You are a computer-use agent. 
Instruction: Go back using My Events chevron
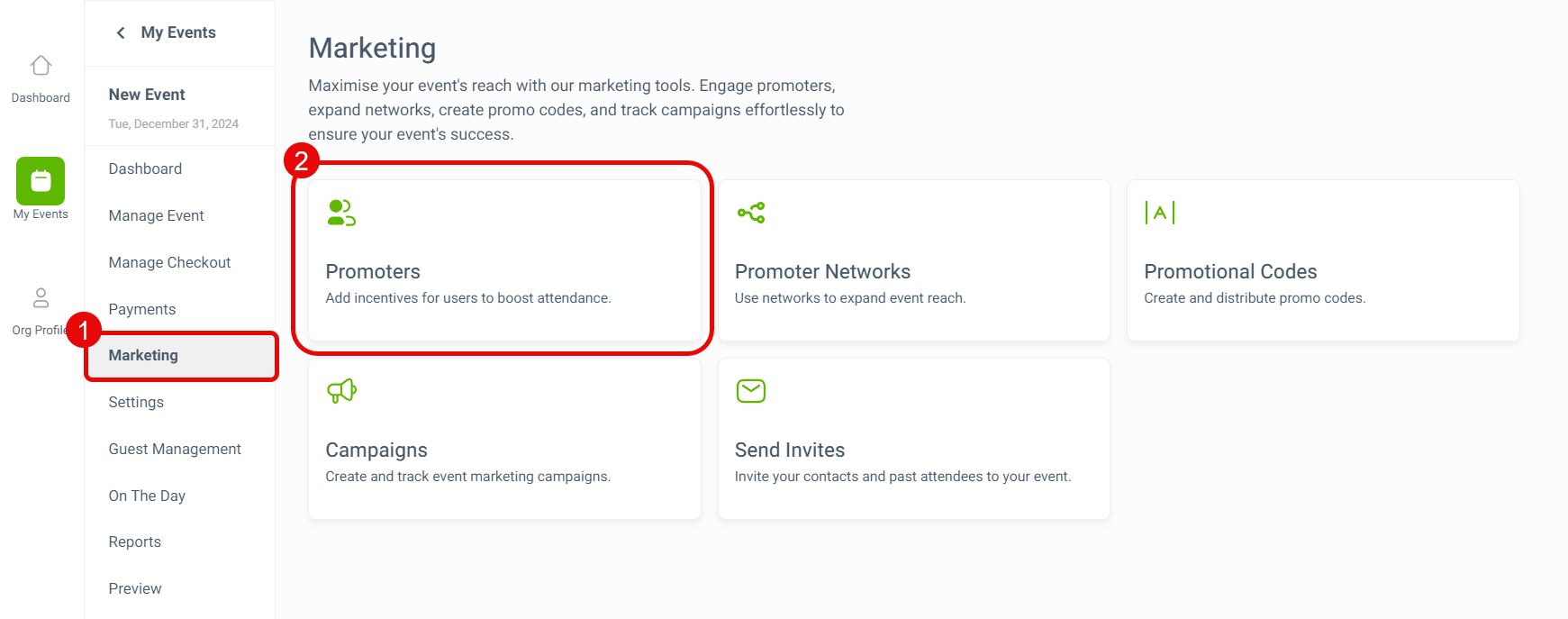(x=121, y=32)
